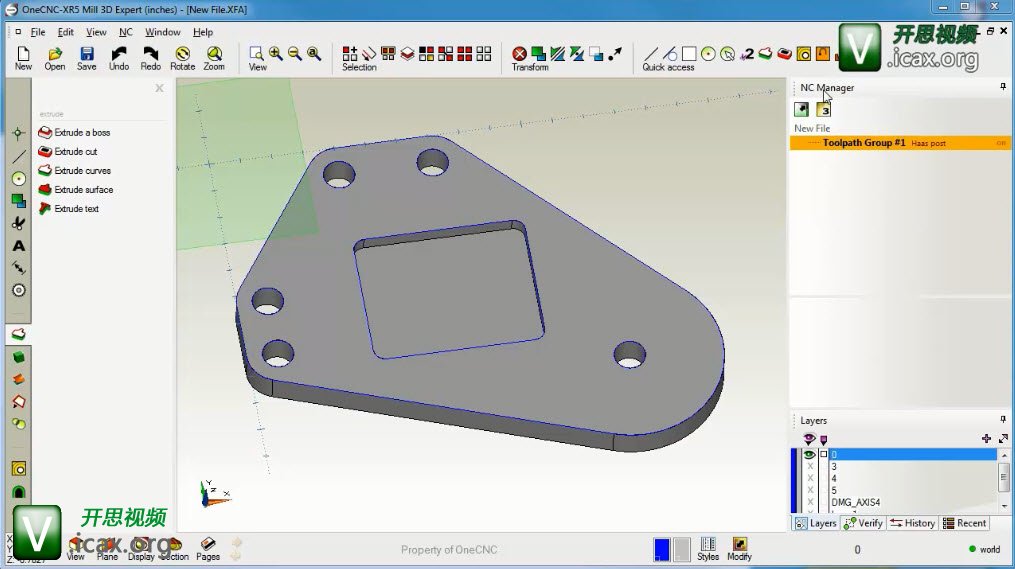Select Toolpath Group #1 entry
The image size is (1015, 569).
coord(864,143)
